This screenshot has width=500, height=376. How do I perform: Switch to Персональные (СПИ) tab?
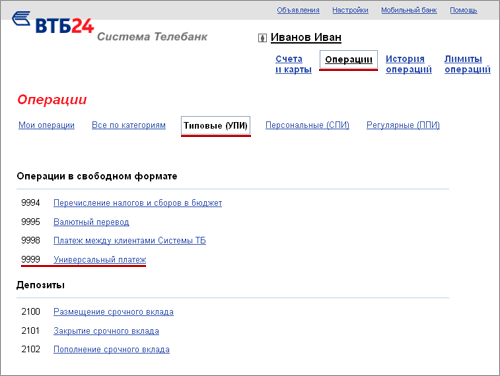pyautogui.click(x=307, y=125)
